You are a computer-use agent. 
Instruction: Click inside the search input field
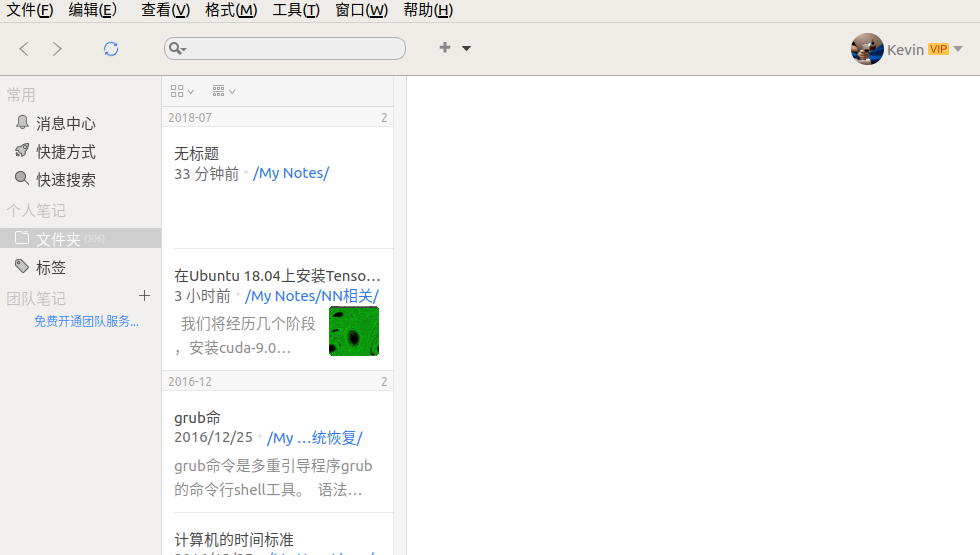coord(285,48)
